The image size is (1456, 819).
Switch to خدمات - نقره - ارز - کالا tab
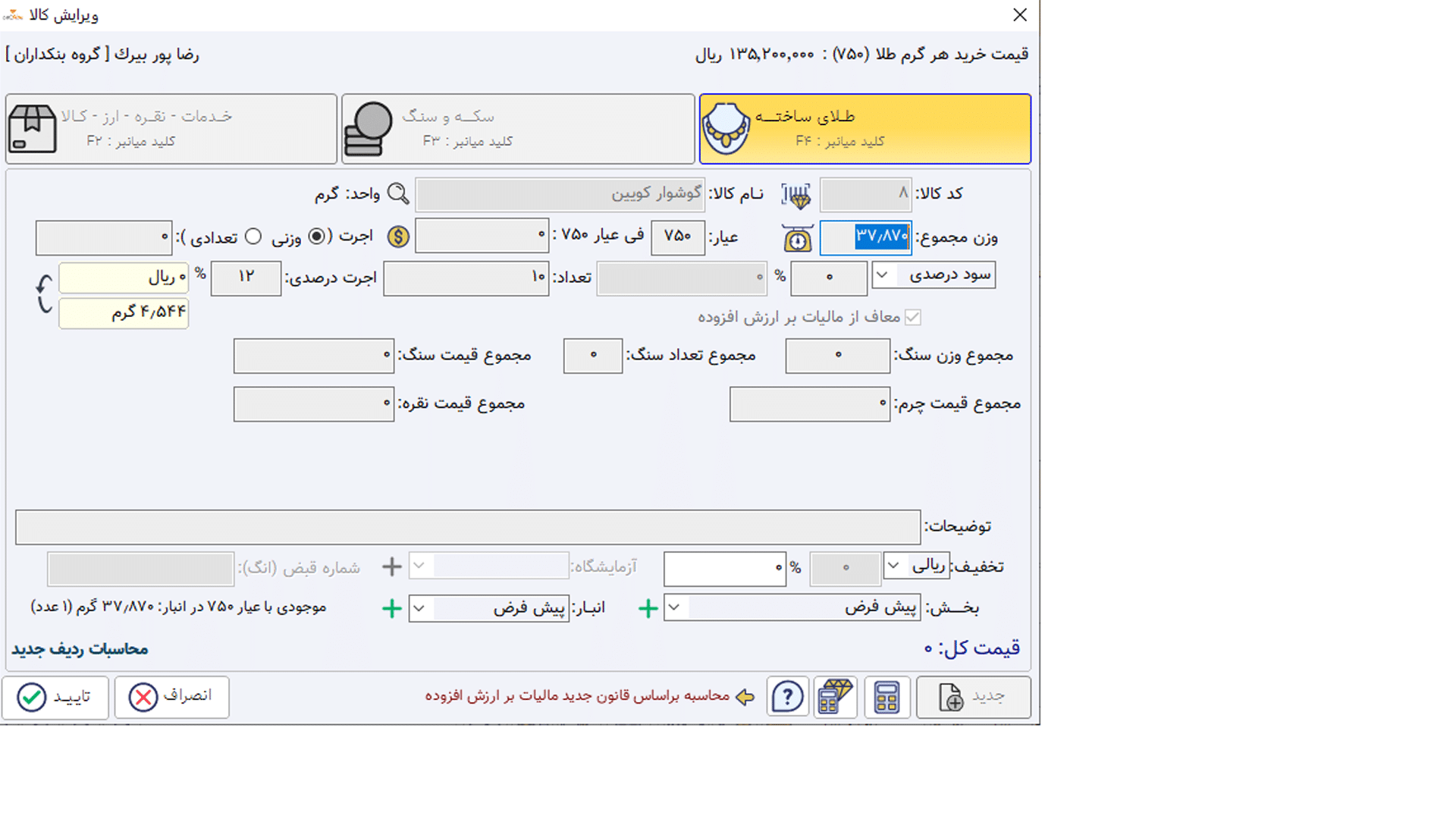click(x=171, y=129)
